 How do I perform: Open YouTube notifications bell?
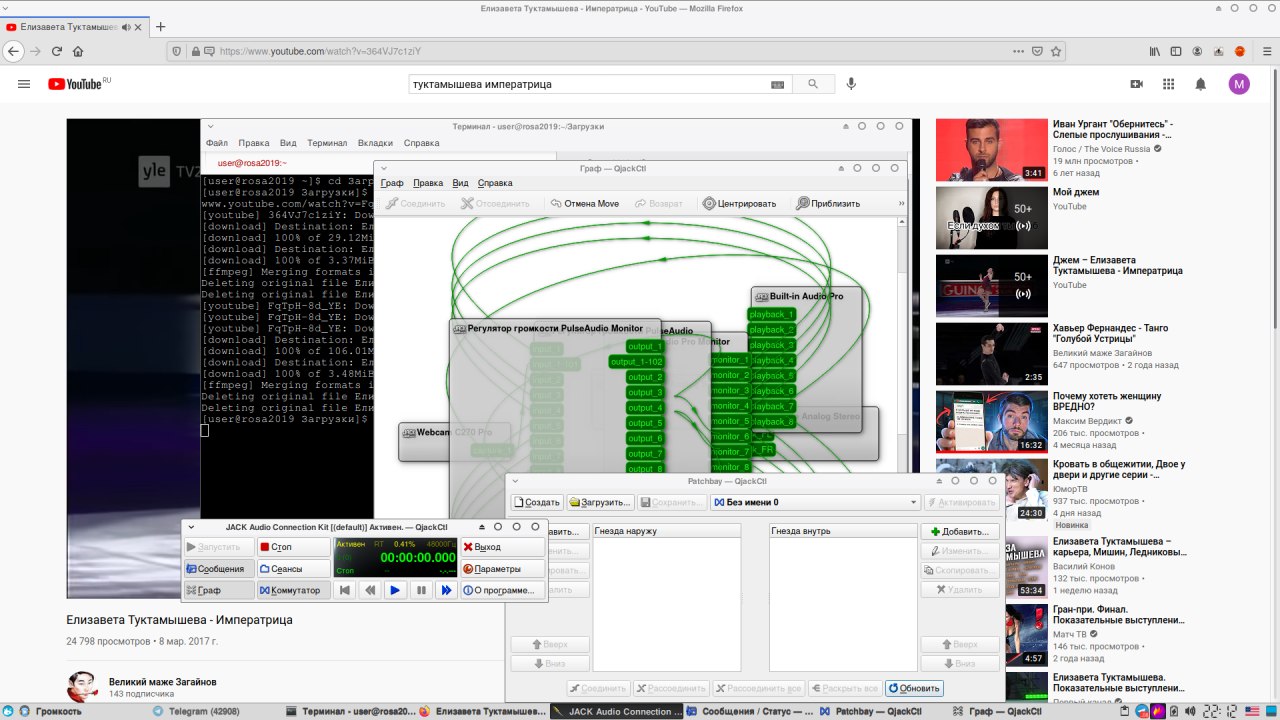1201,84
